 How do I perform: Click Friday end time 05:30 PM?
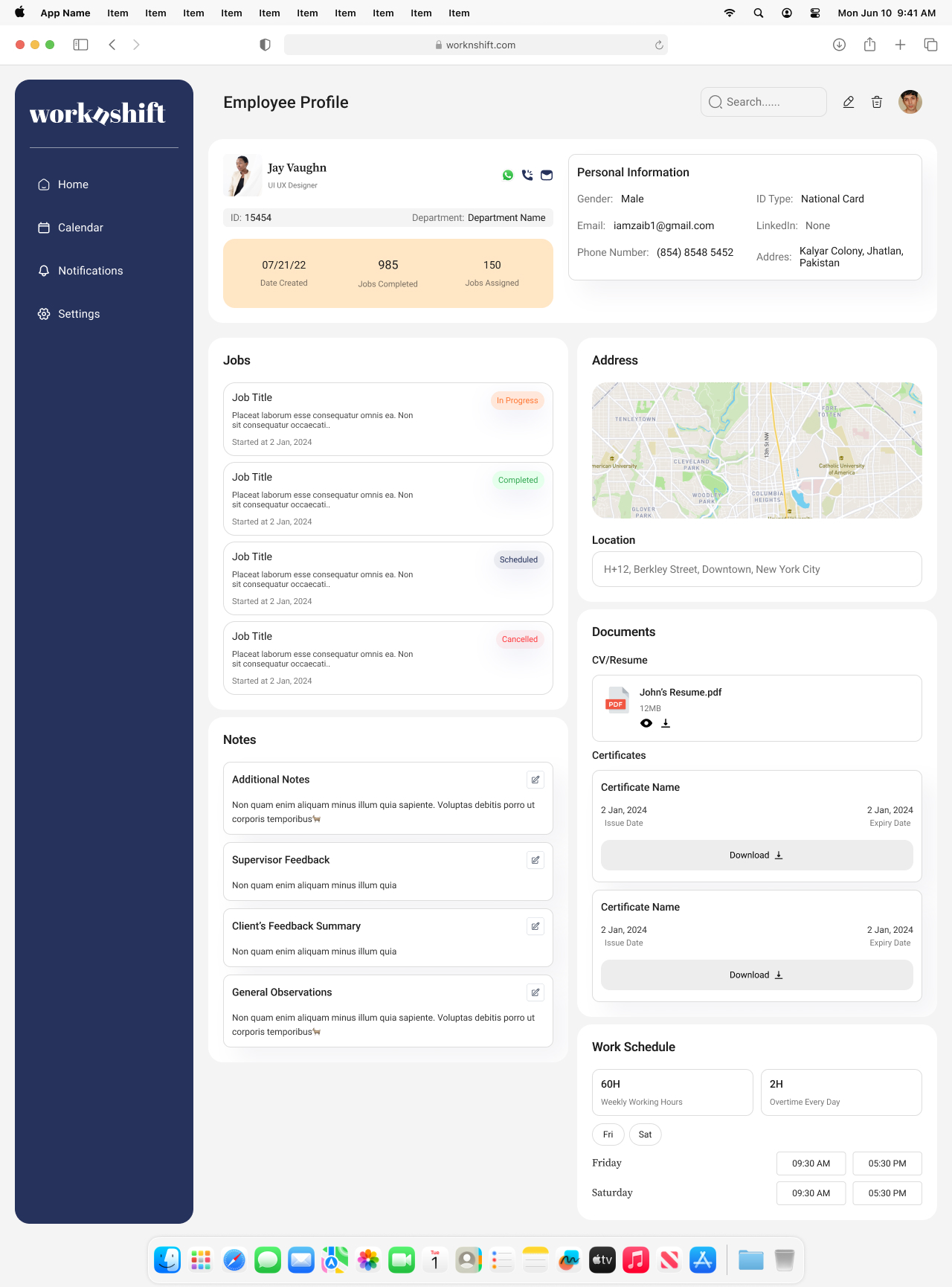tap(887, 1164)
